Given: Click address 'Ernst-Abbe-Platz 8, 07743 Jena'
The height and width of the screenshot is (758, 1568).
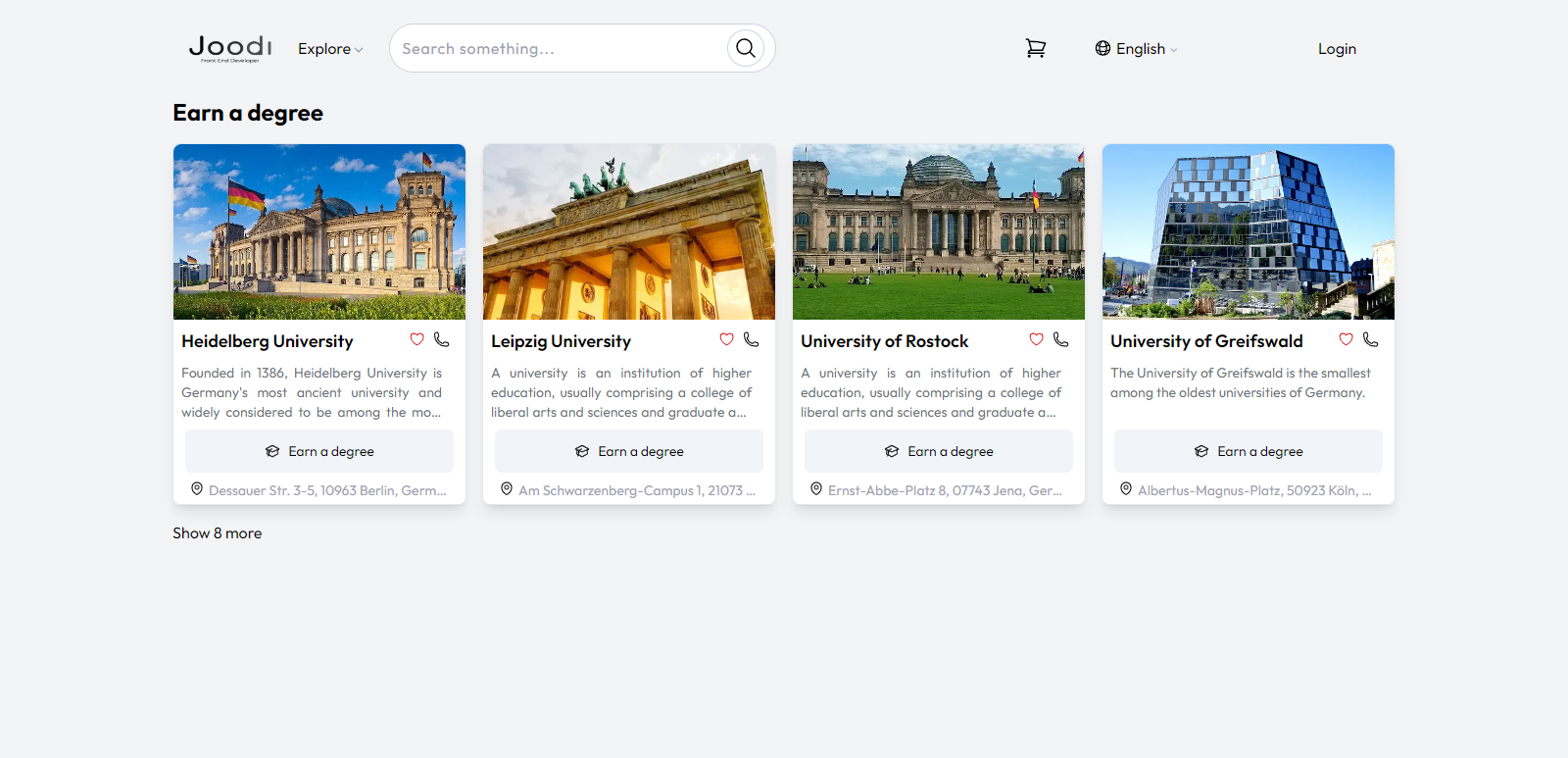Looking at the screenshot, I should coord(946,490).
